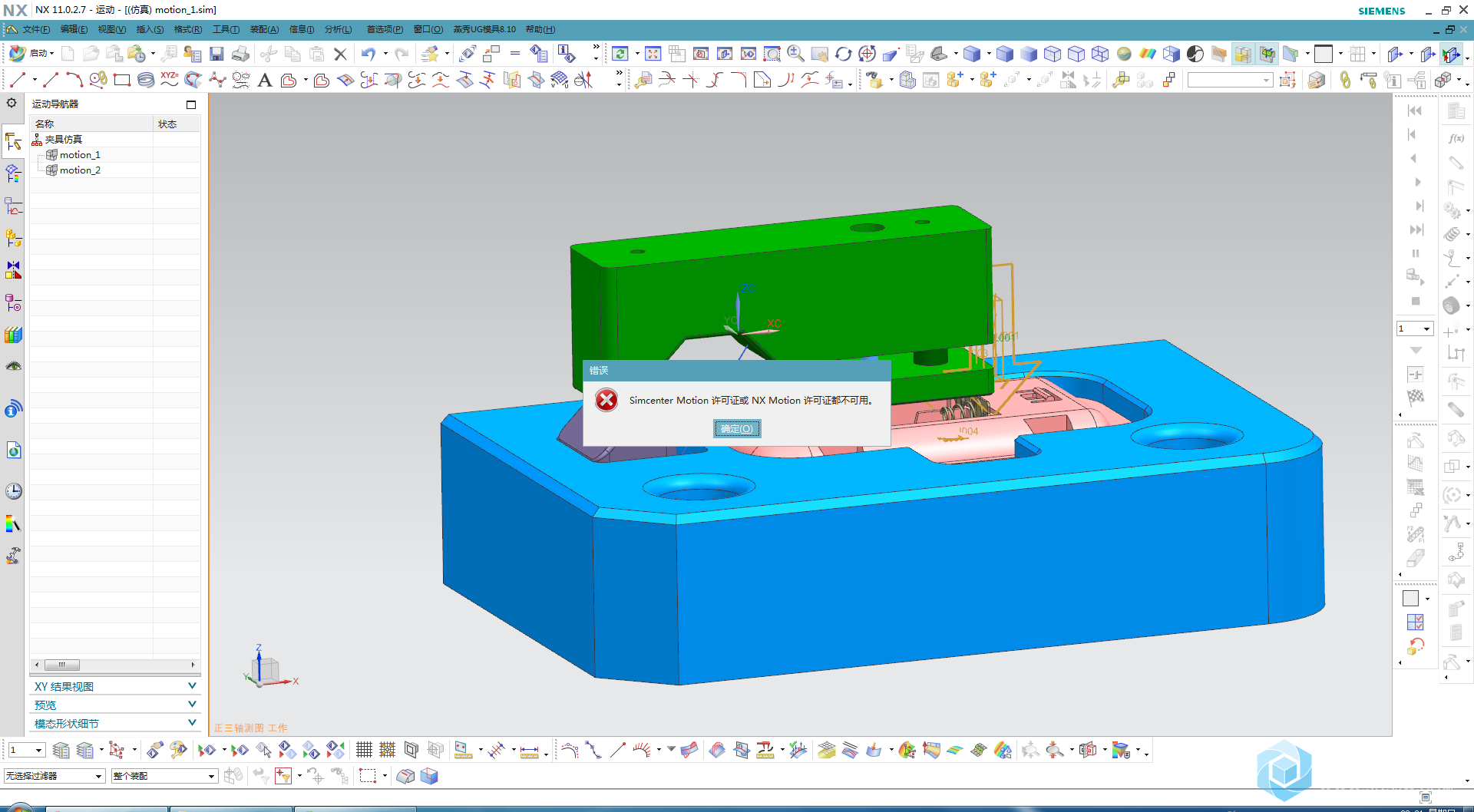
Task: Click the Delete X icon
Action: point(340,54)
